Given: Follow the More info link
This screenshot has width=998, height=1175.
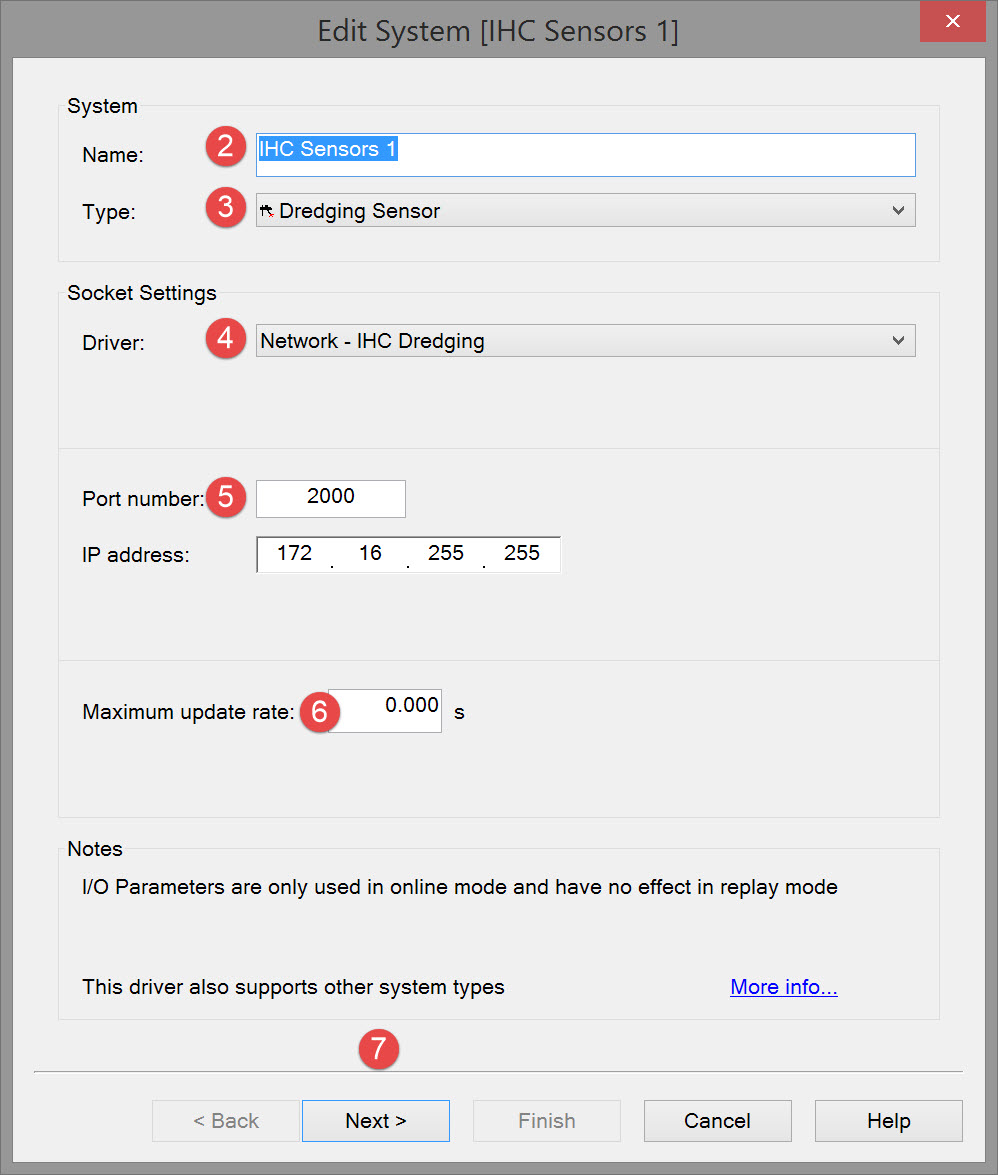Looking at the screenshot, I should click(783, 988).
